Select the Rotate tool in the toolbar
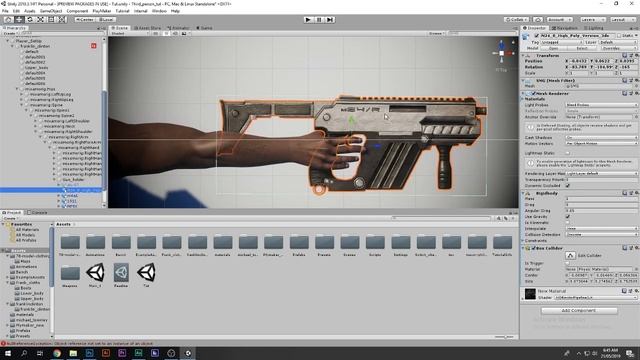This screenshot has height=360, width=640. 29,19
